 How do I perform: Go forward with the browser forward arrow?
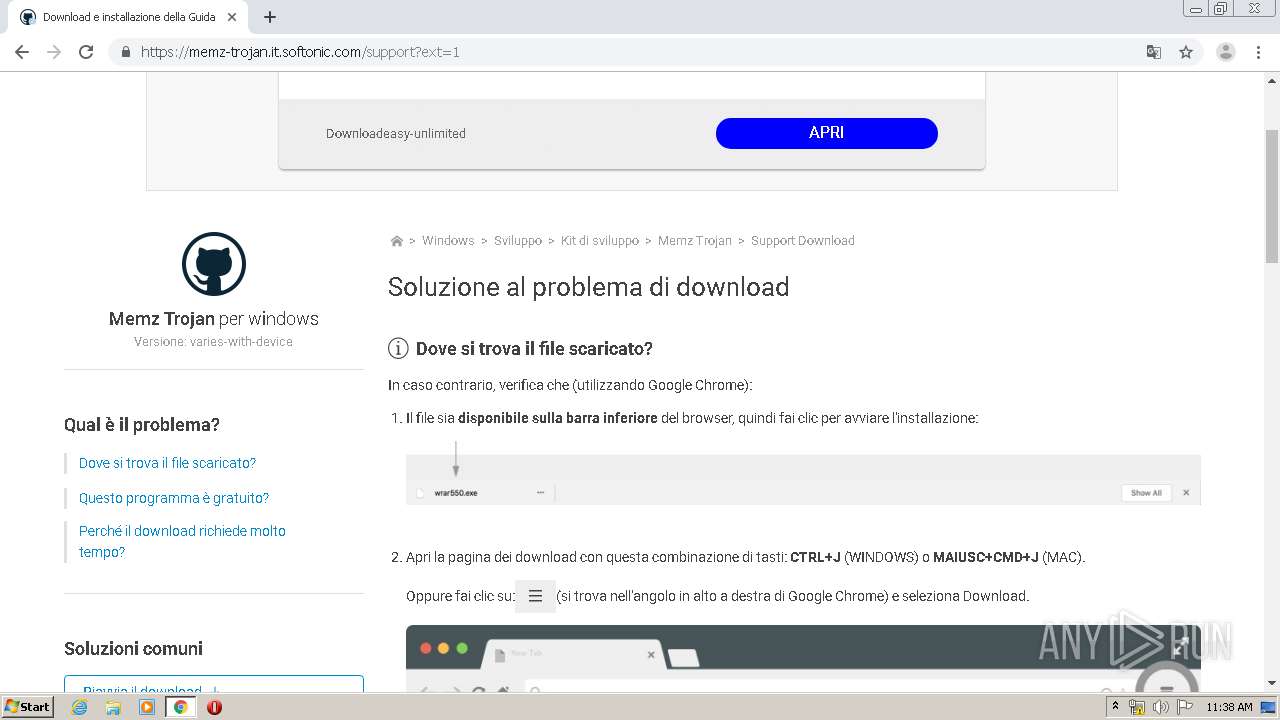[54, 52]
